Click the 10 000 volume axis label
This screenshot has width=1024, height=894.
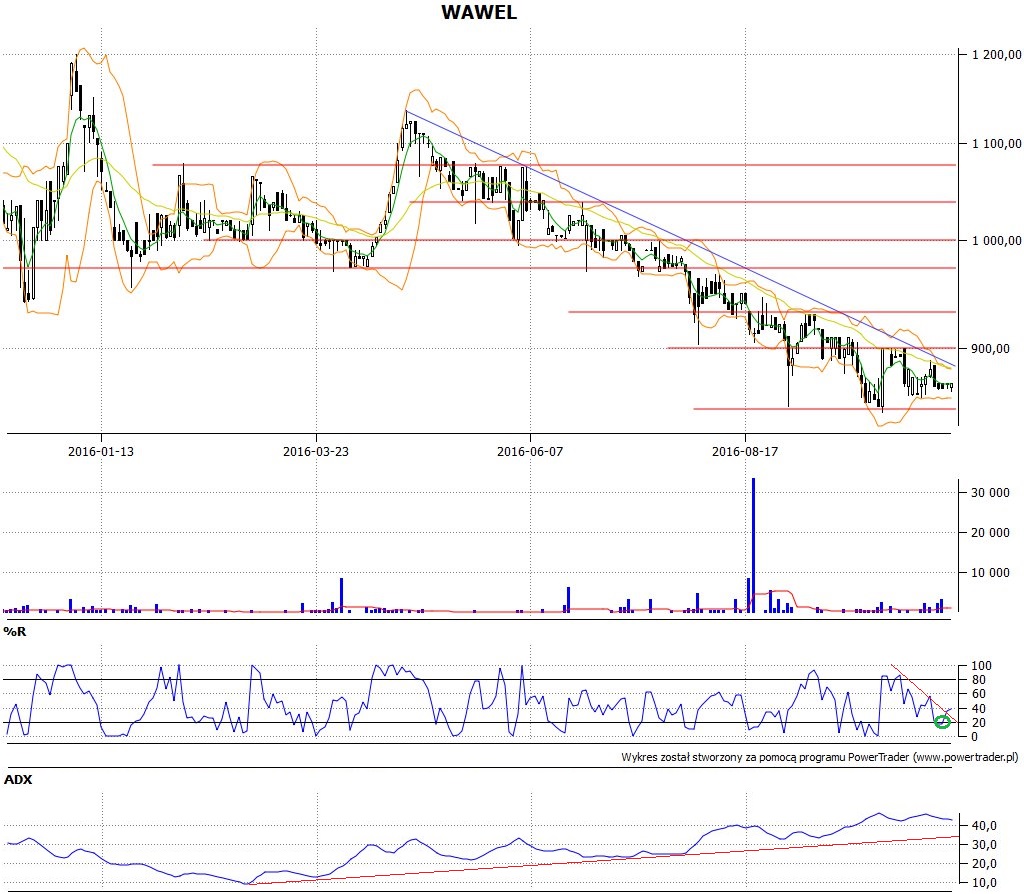[990, 573]
